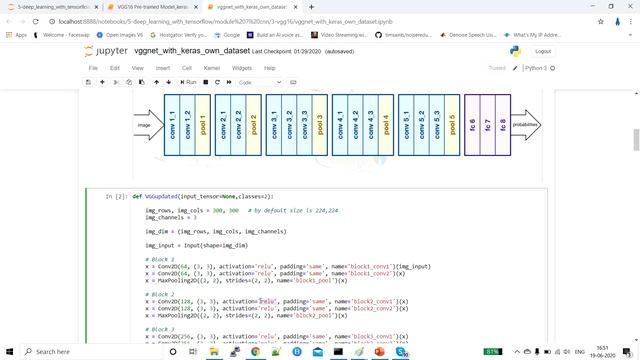The height and width of the screenshot is (360, 640).
Task: Save the notebook with the save icon
Action: pyautogui.click(x=88, y=82)
